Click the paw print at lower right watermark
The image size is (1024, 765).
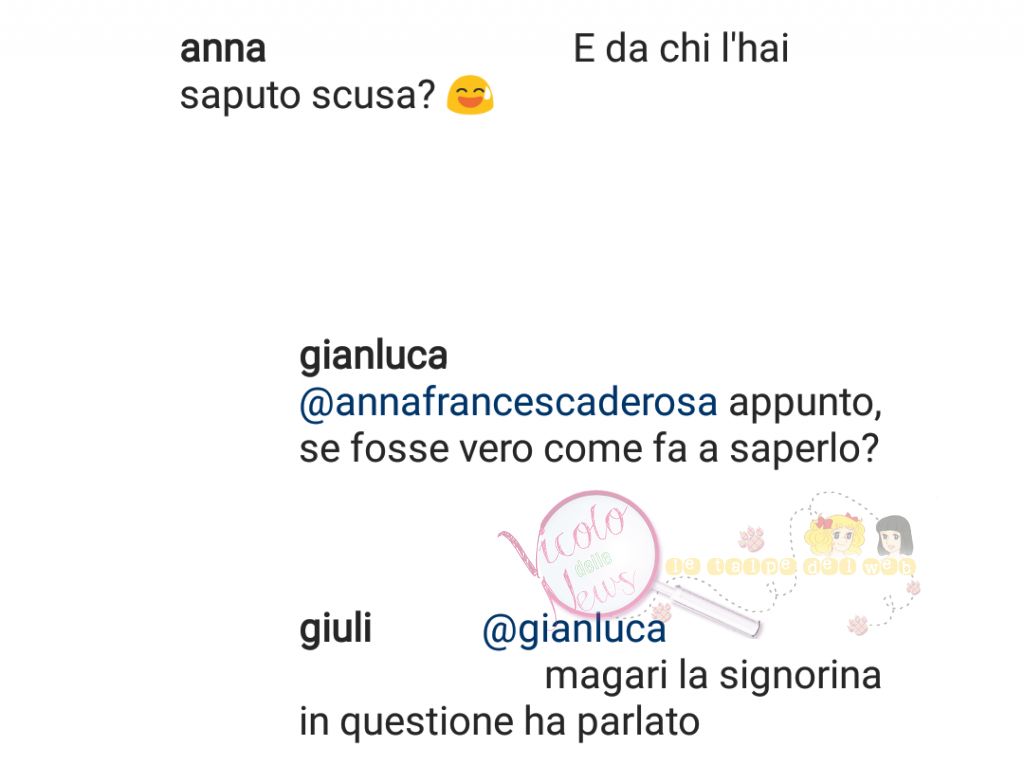[x=858, y=625]
